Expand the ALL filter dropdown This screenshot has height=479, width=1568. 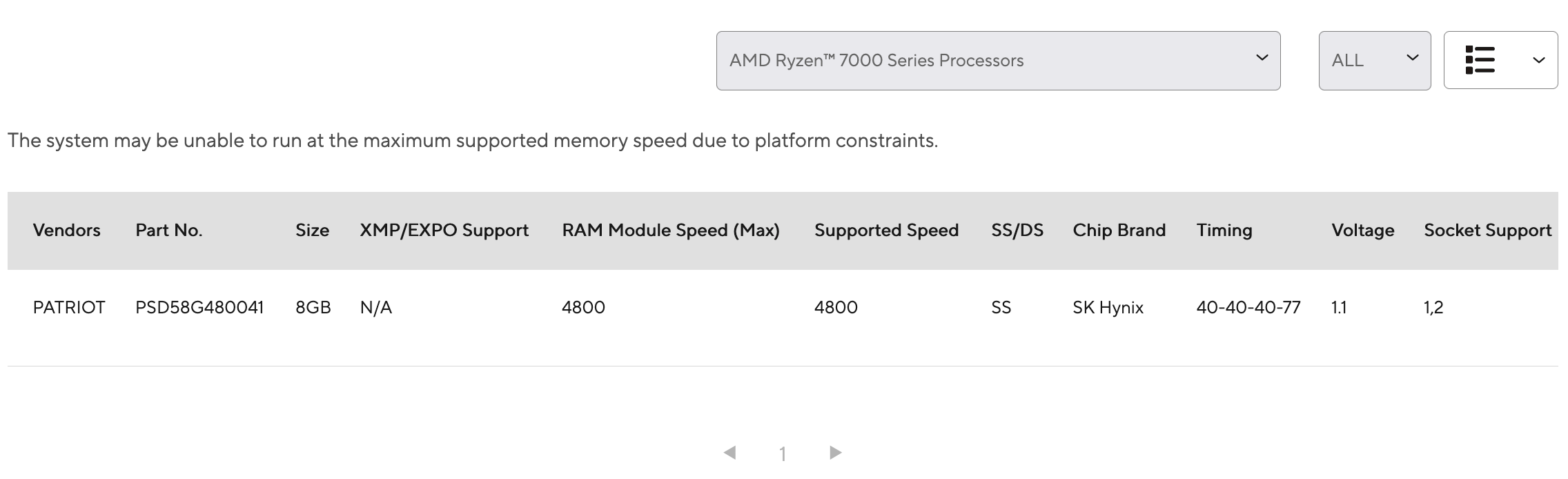click(1373, 61)
